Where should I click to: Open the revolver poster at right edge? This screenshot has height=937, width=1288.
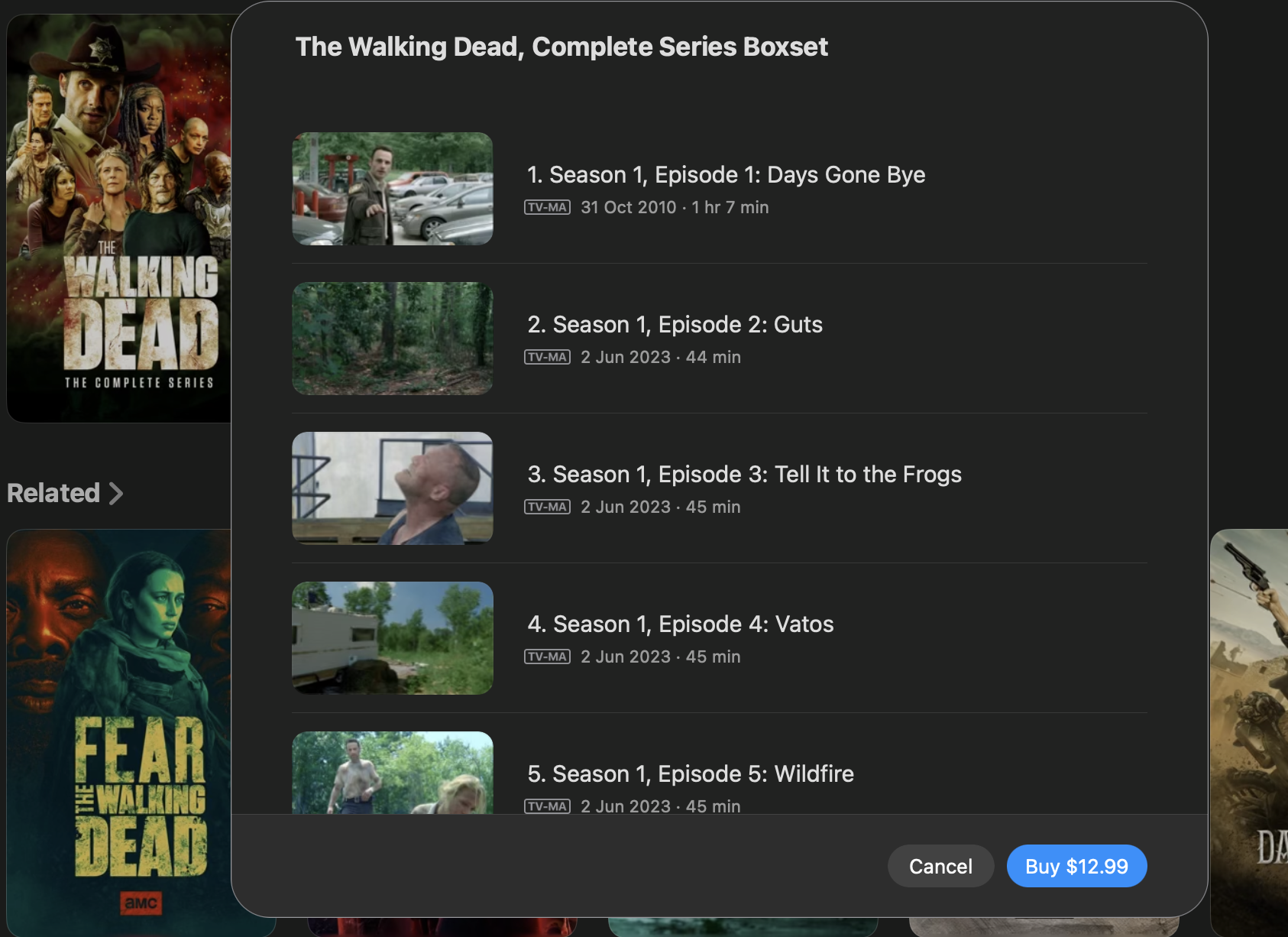point(1249,732)
